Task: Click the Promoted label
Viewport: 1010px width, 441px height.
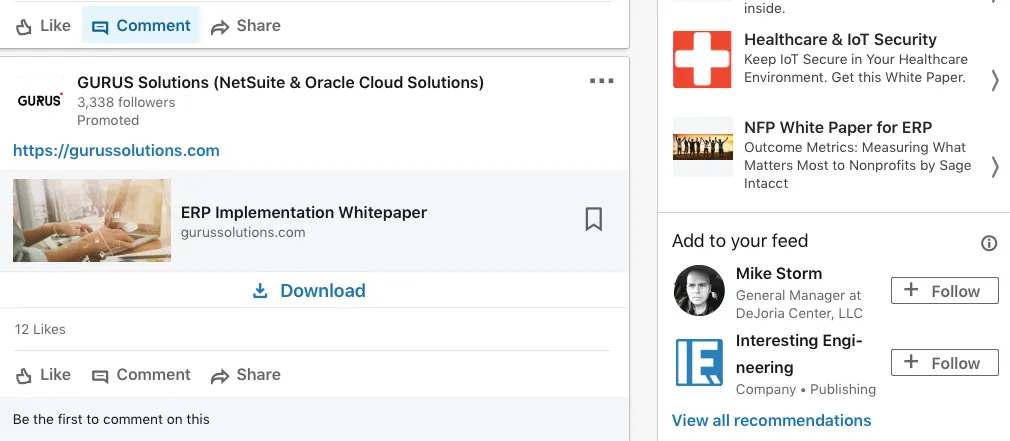Action: (108, 120)
